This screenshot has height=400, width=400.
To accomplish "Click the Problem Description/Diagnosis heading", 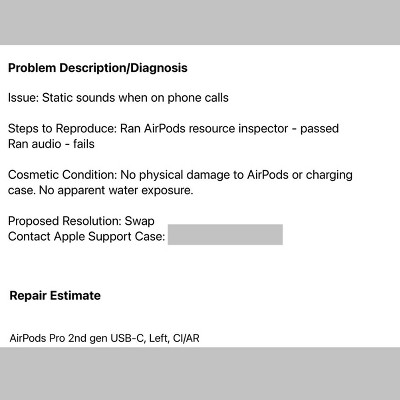I will pyautogui.click(x=98, y=68).
